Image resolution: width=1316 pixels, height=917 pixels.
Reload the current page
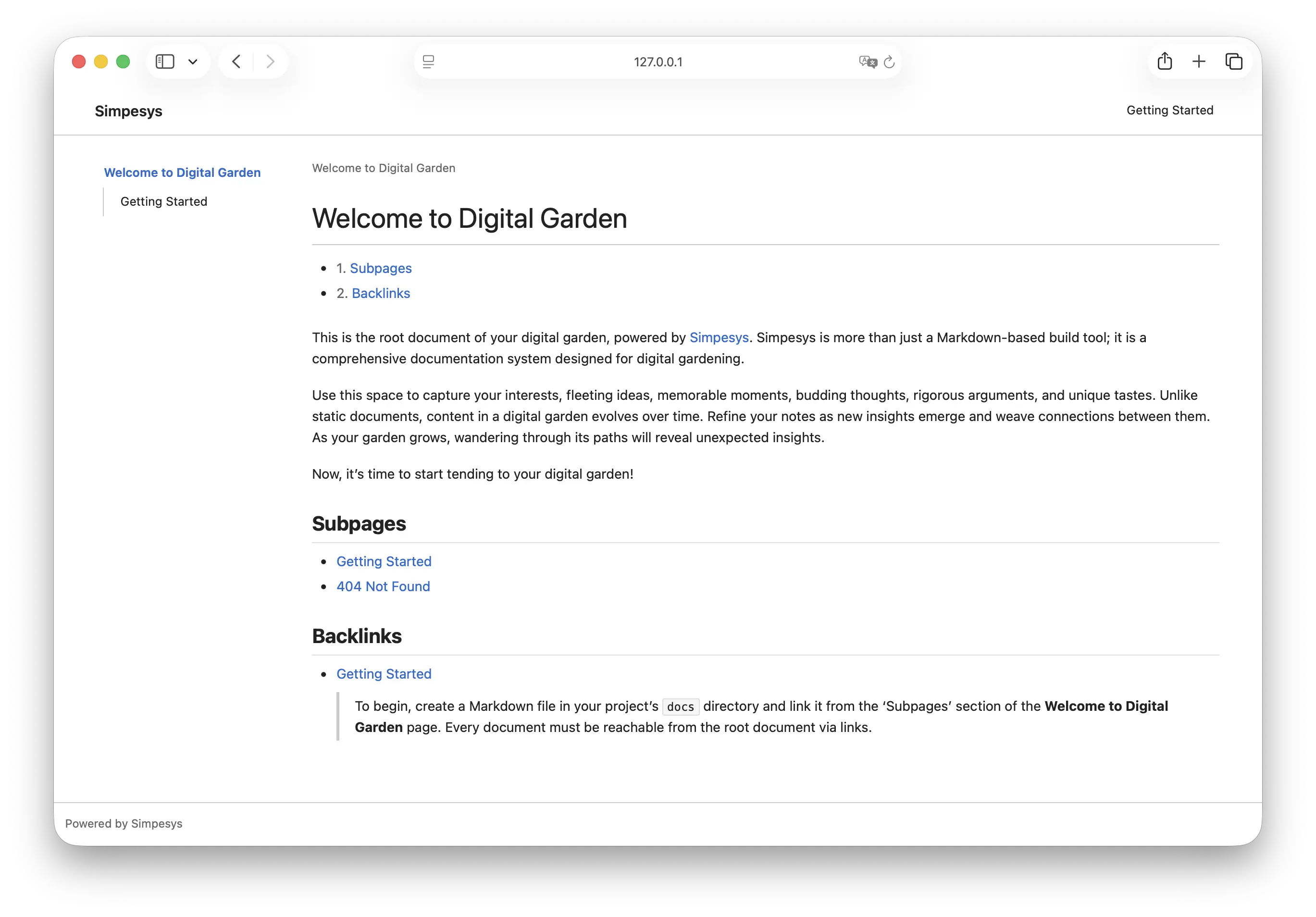889,62
